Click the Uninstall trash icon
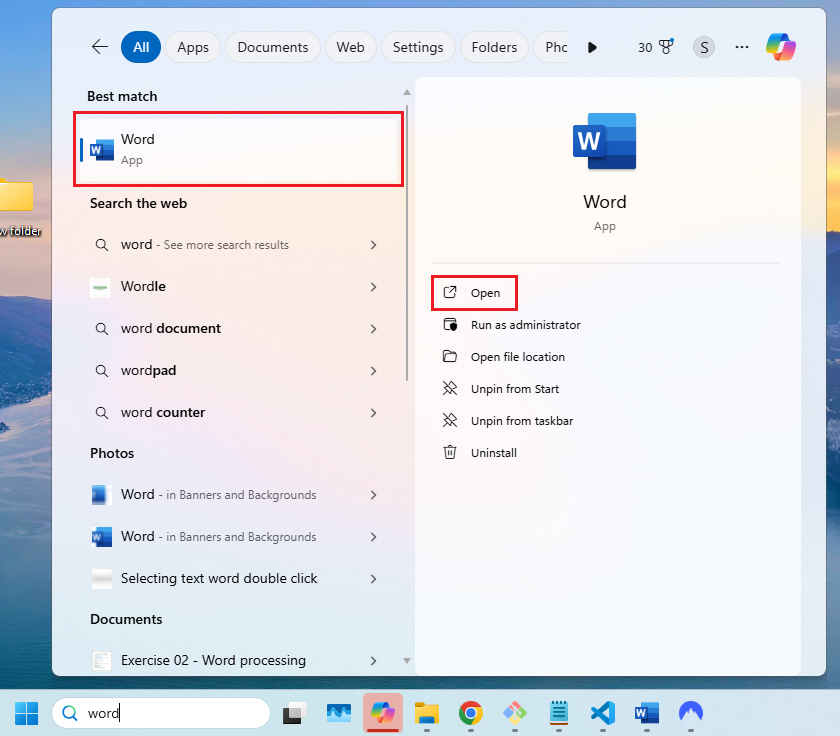 [450, 453]
